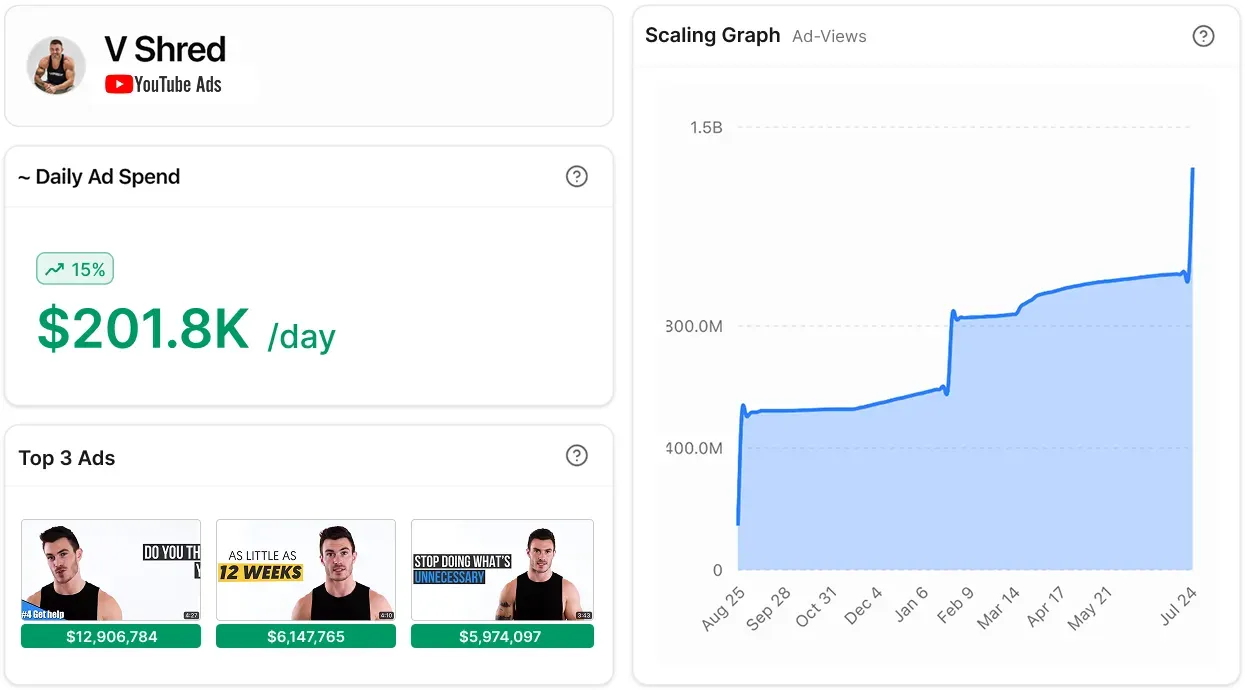Click the YouTube Ads label
The height and width of the screenshot is (690, 1245).
pyautogui.click(x=178, y=85)
